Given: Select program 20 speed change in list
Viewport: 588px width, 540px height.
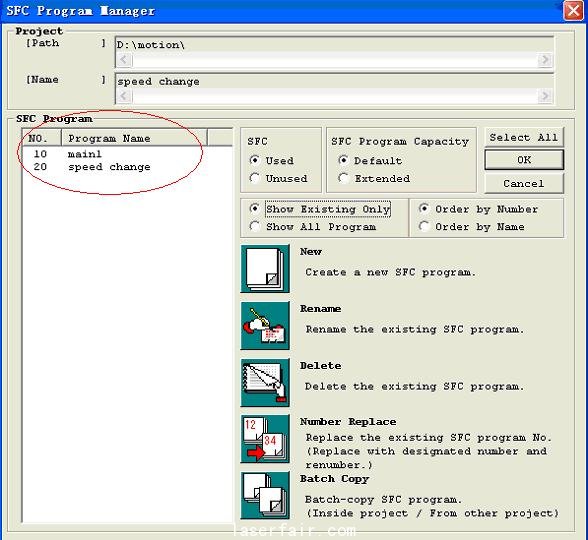Looking at the screenshot, I should tap(127, 167).
